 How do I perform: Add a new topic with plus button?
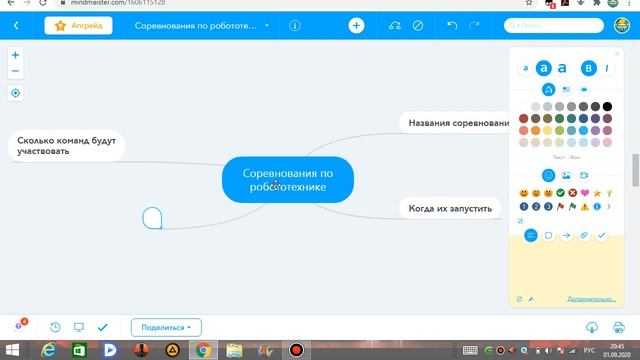(x=356, y=25)
